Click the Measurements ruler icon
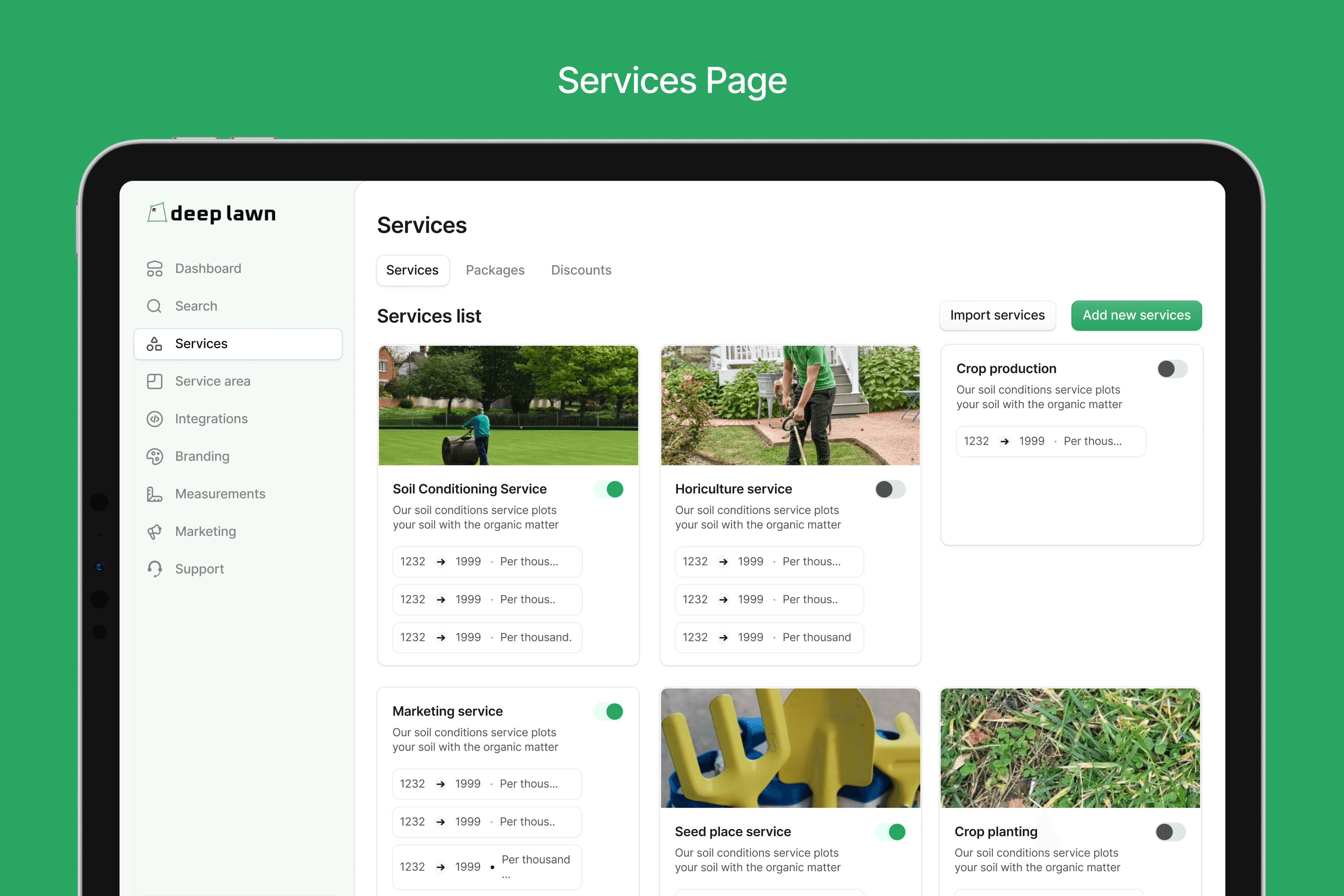Screen dimensions: 1344x896 click(x=154, y=494)
